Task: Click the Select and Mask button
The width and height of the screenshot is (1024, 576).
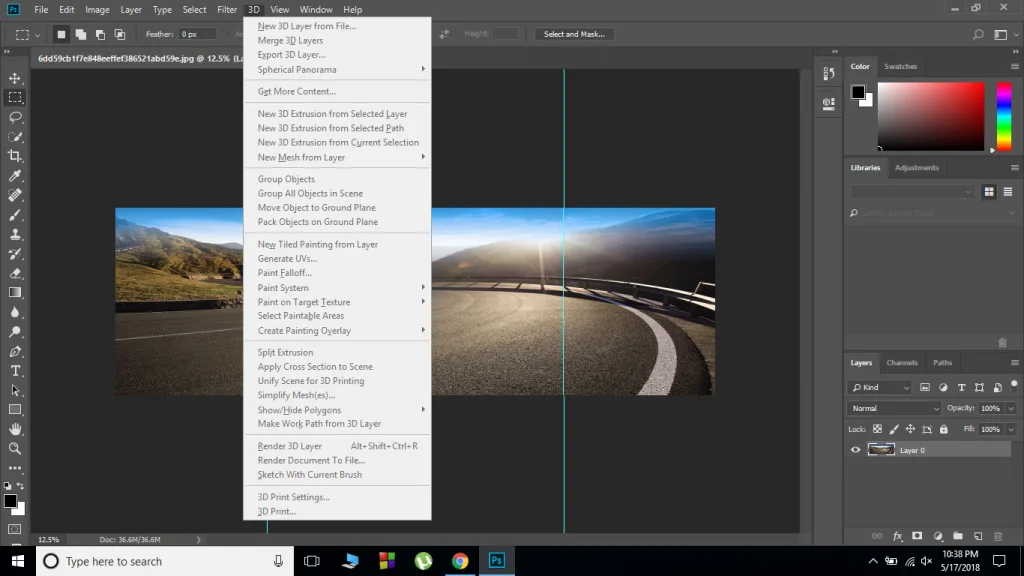Action: click(574, 34)
